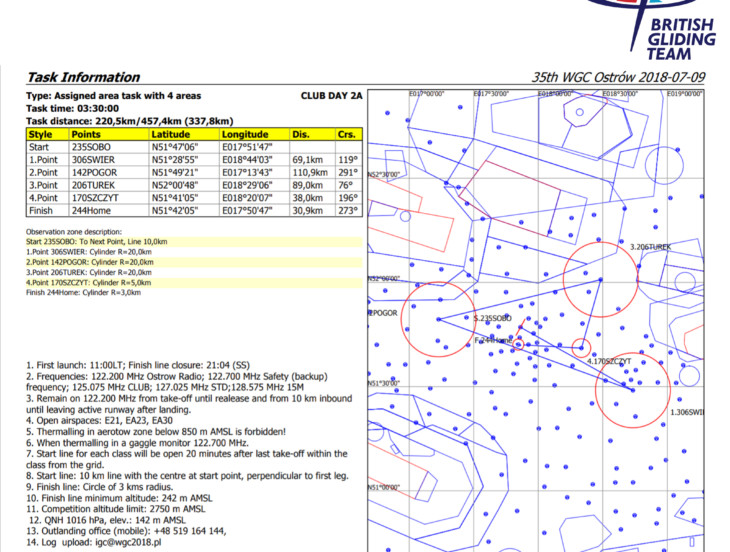
Task: Click the CLUB DAY 2A label
Action: [x=331, y=96]
